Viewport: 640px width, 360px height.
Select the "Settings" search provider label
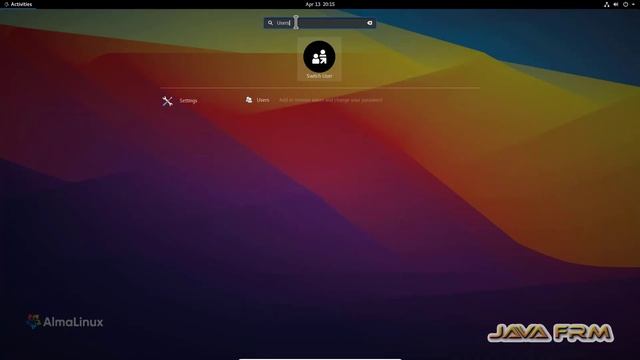[188, 101]
